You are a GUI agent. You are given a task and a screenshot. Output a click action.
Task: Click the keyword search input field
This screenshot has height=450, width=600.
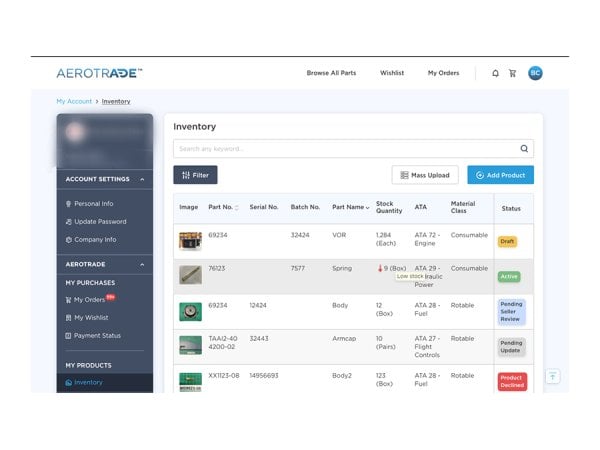(340, 148)
